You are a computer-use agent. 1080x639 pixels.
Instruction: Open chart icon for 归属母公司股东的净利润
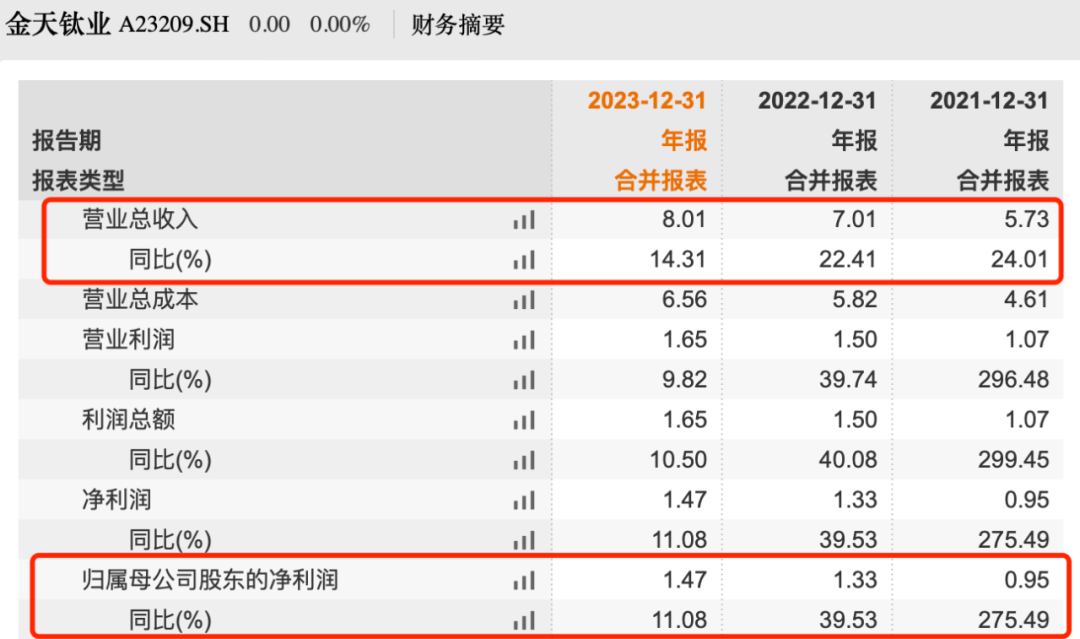click(524, 580)
